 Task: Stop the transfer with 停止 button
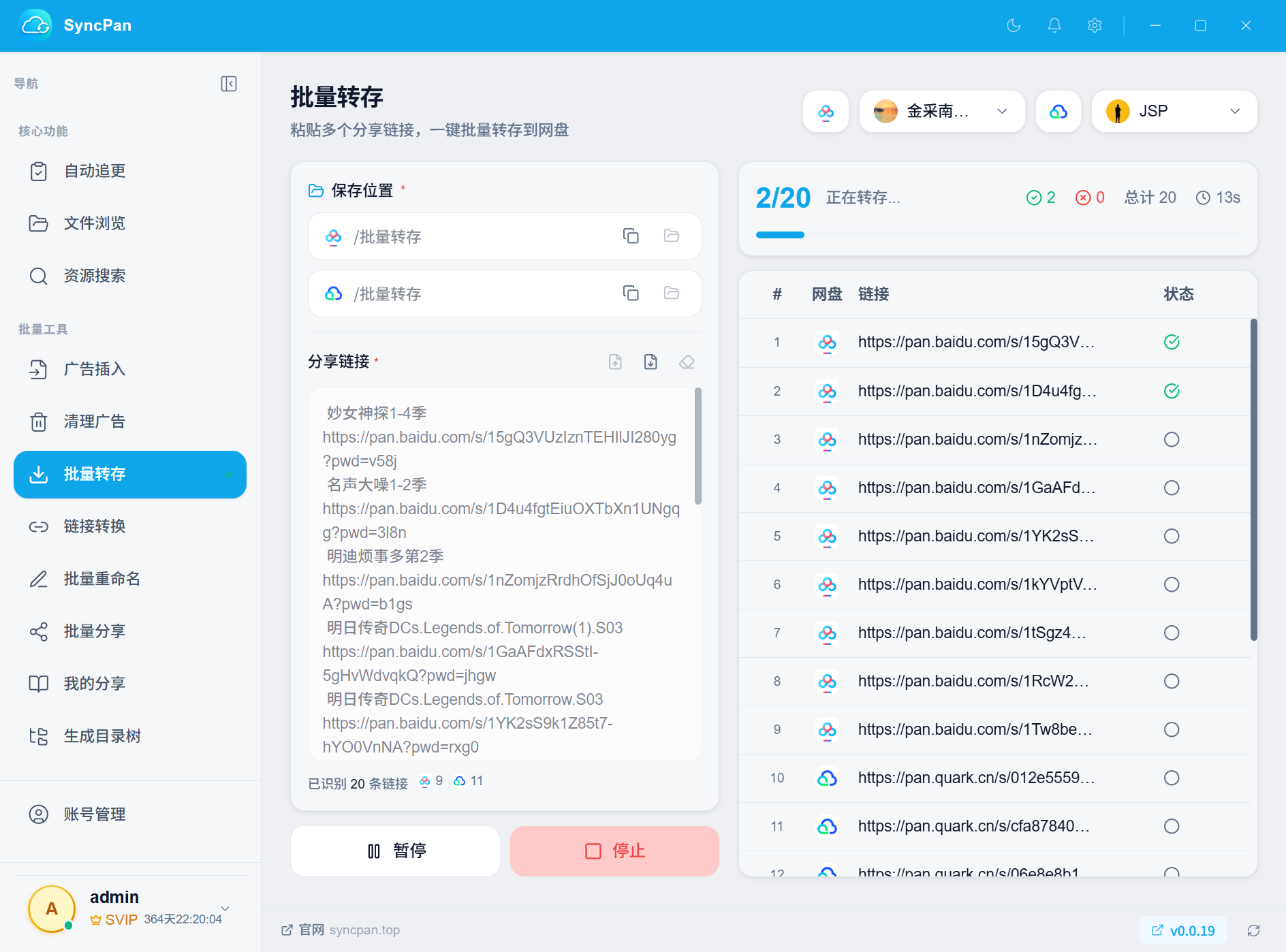tap(614, 851)
